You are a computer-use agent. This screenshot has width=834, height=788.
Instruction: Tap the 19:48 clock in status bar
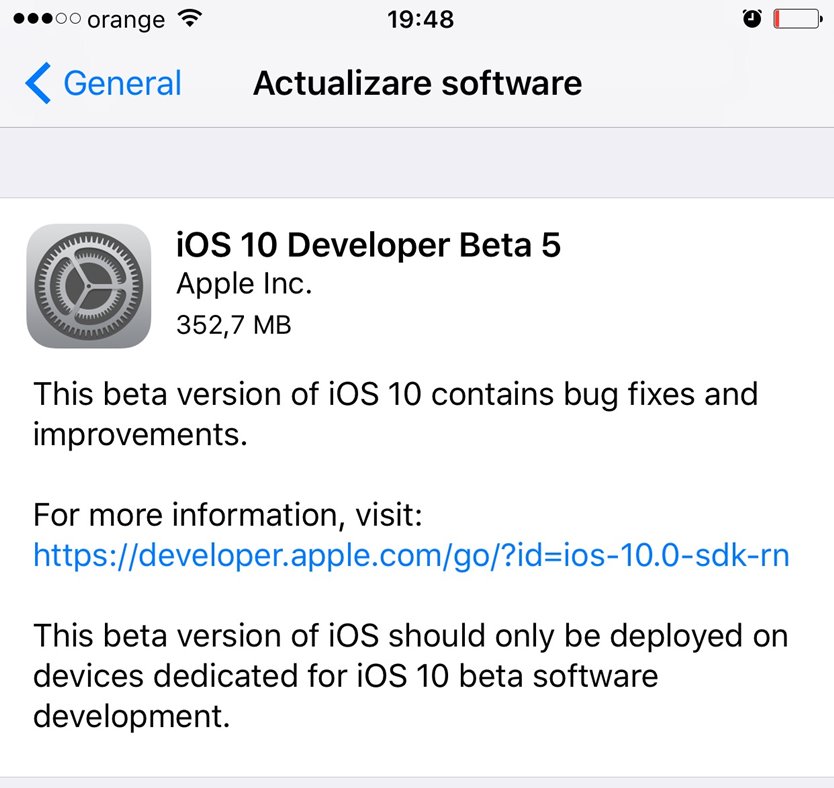point(419,19)
